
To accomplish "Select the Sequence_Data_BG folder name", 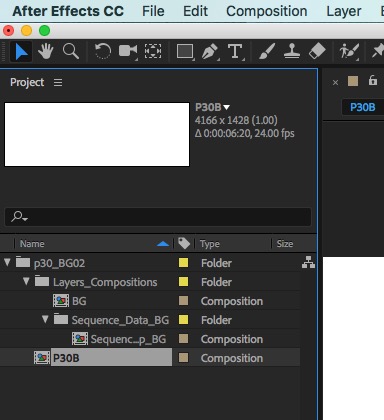I will click(120, 320).
